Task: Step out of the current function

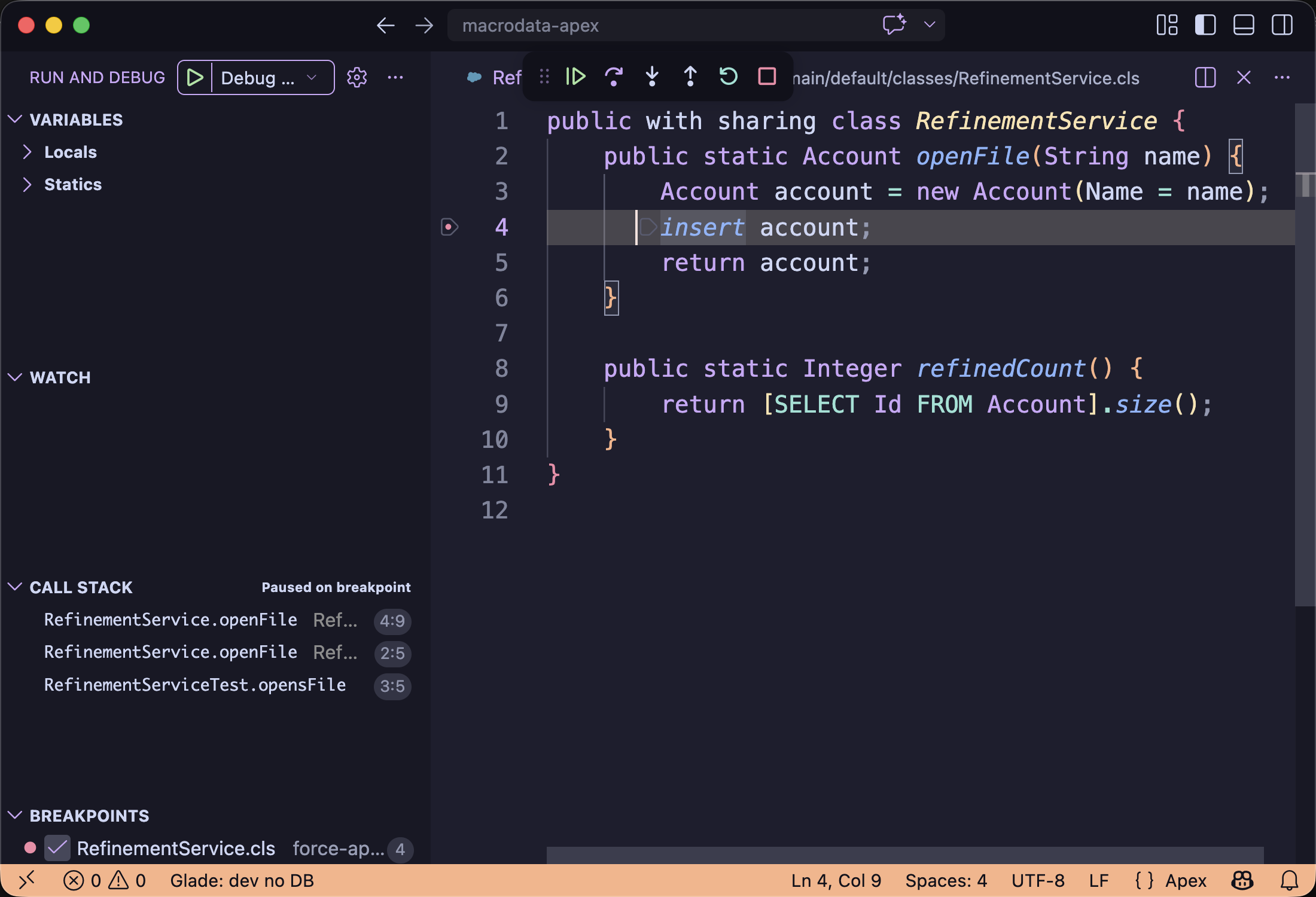Action: tap(690, 77)
